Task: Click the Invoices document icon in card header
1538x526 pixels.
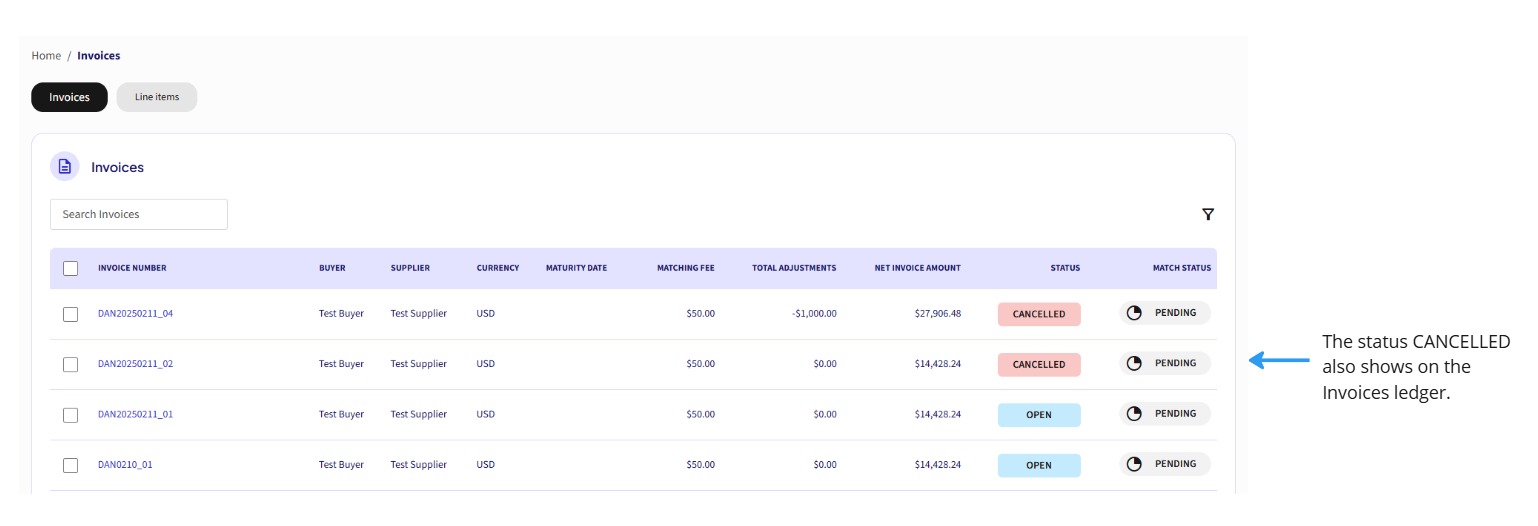Action: click(x=65, y=167)
